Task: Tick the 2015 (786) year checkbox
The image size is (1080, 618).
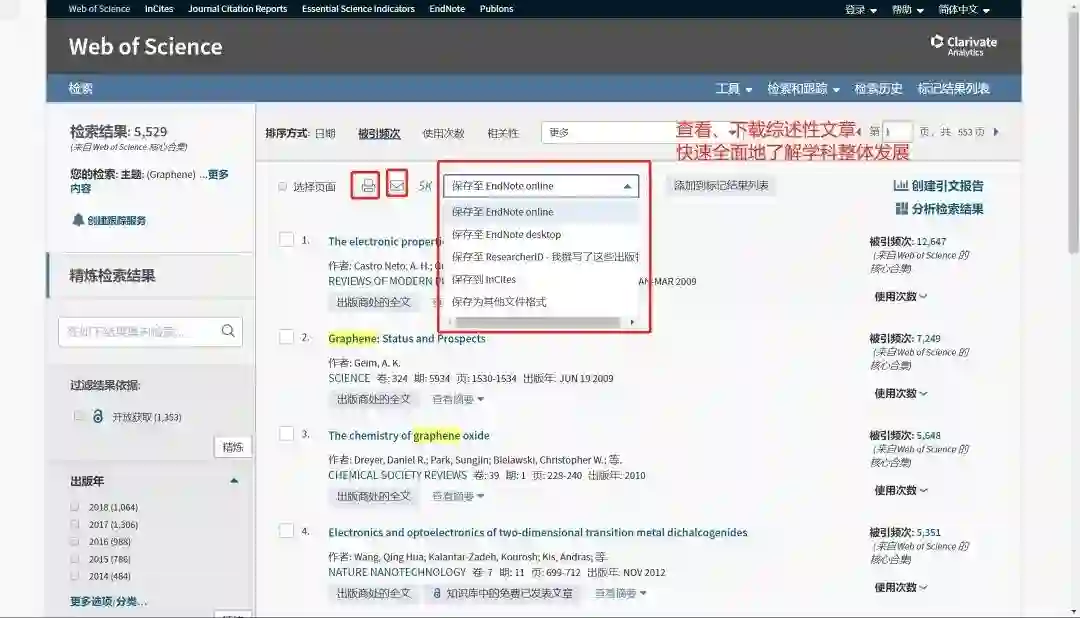Action: pyautogui.click(x=74, y=558)
